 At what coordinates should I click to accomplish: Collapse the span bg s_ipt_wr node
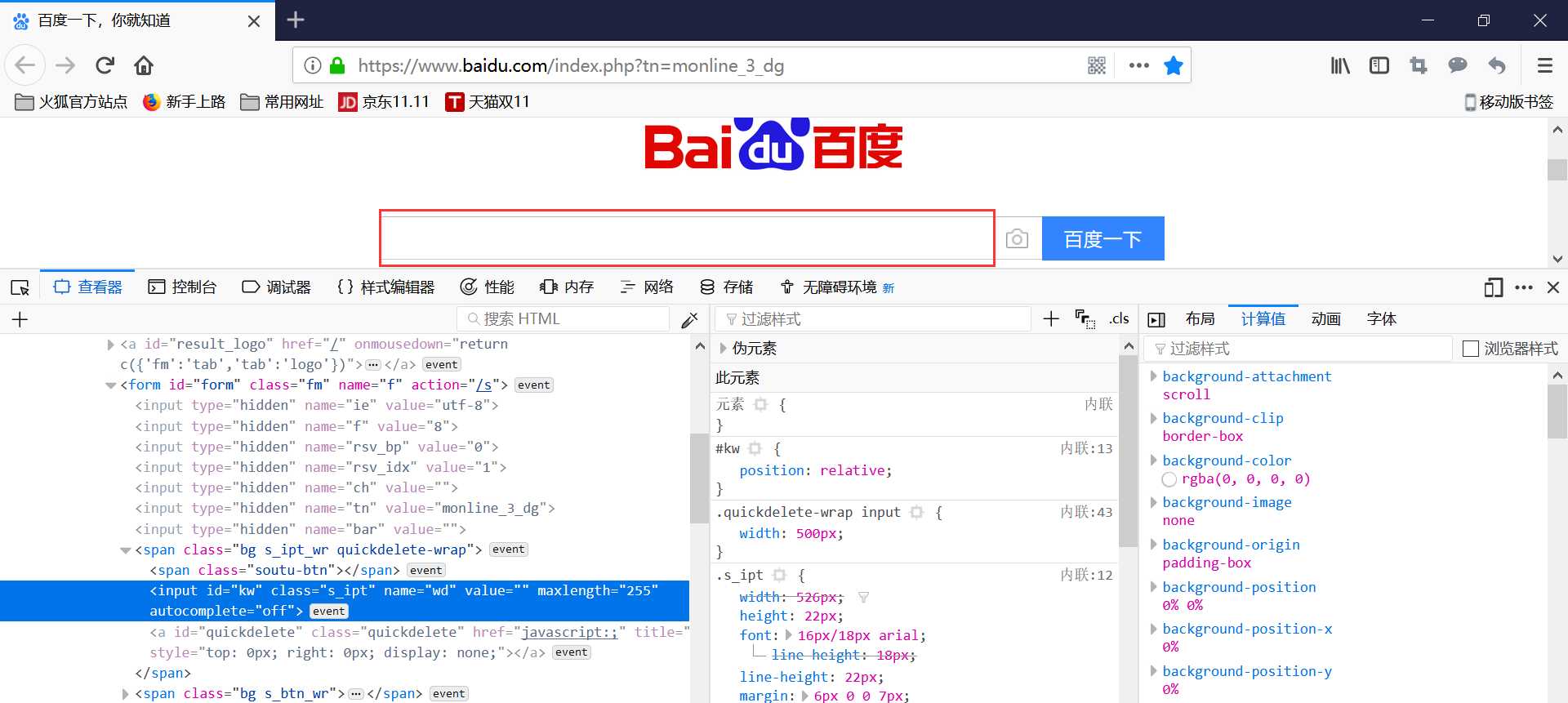[126, 550]
